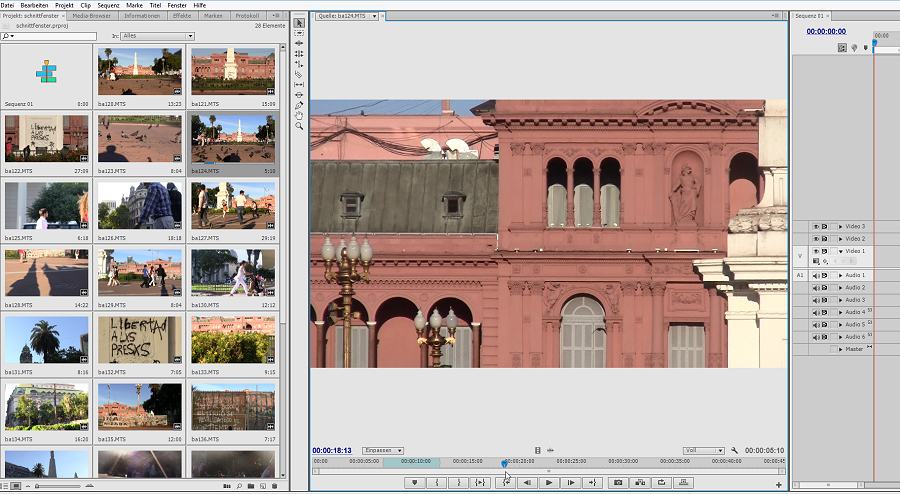Click the Sequenz 01 timecode 00:00:00:00
Image resolution: width=900 pixels, height=494 pixels.
coord(826,32)
